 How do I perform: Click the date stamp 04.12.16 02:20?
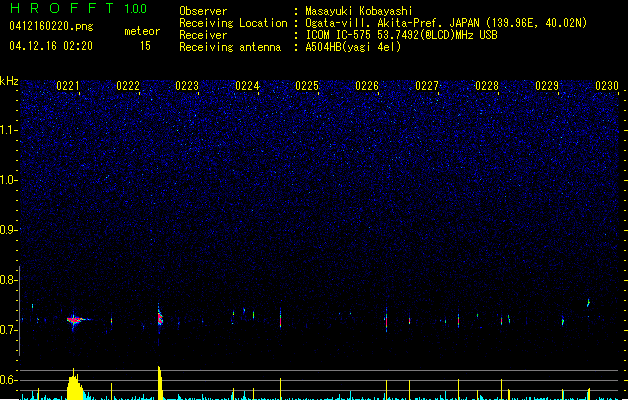(51, 46)
